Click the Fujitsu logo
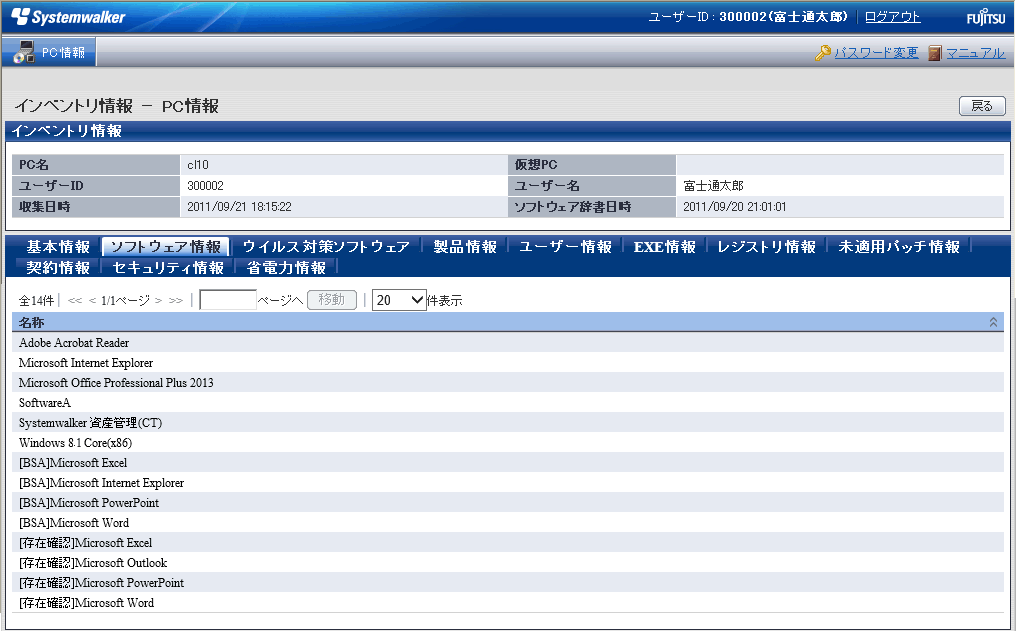This screenshot has width=1016, height=632. pos(986,17)
